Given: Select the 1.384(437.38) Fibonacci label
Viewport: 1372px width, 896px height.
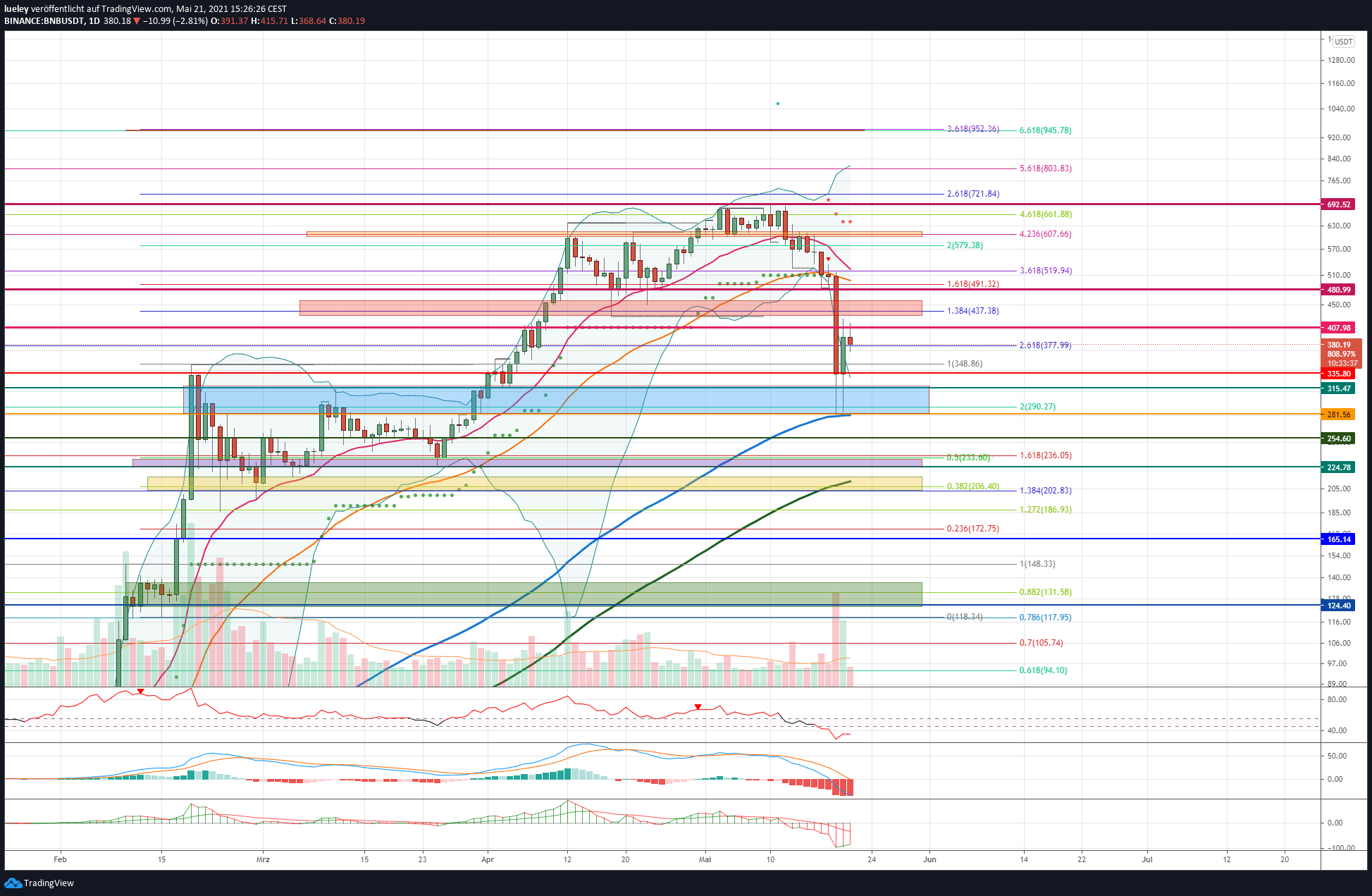Looking at the screenshot, I should tap(972, 311).
